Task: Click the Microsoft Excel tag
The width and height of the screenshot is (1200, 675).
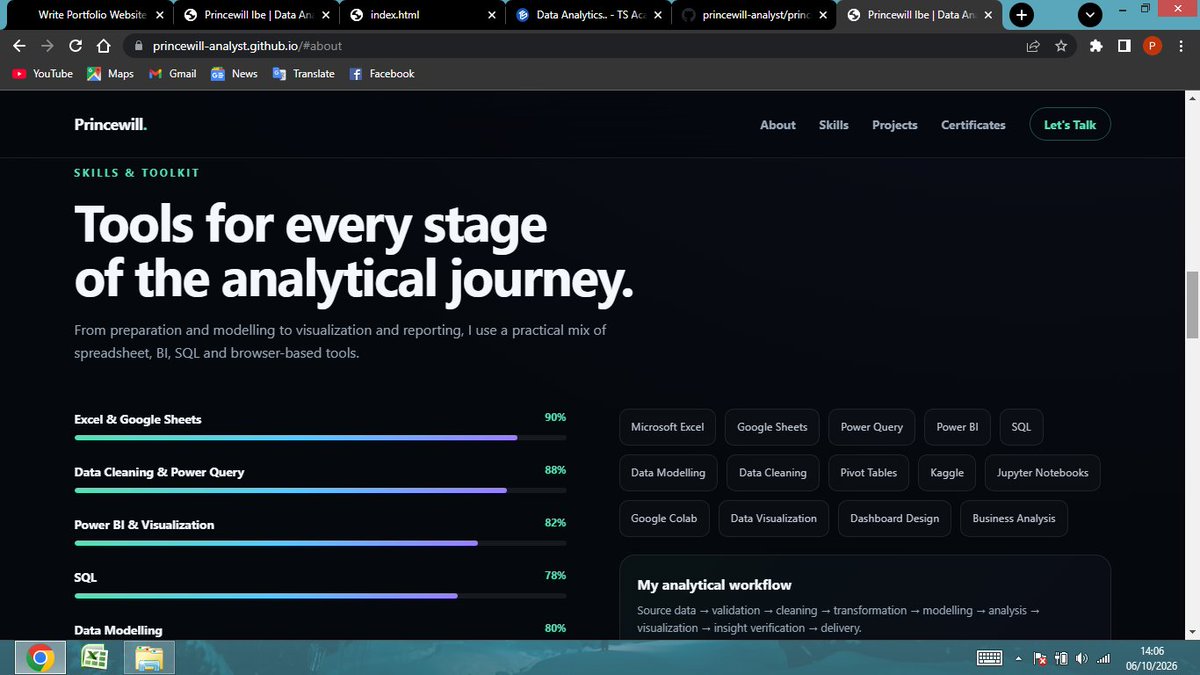Action: (667, 427)
